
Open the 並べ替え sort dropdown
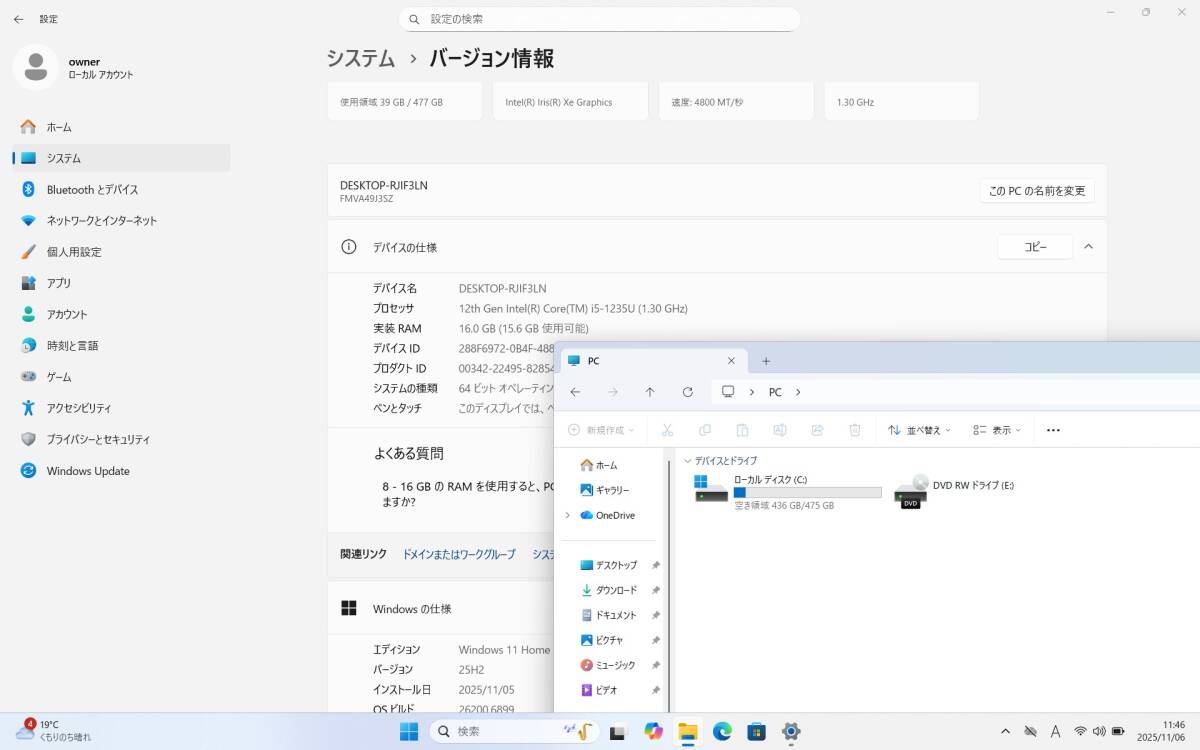919,430
